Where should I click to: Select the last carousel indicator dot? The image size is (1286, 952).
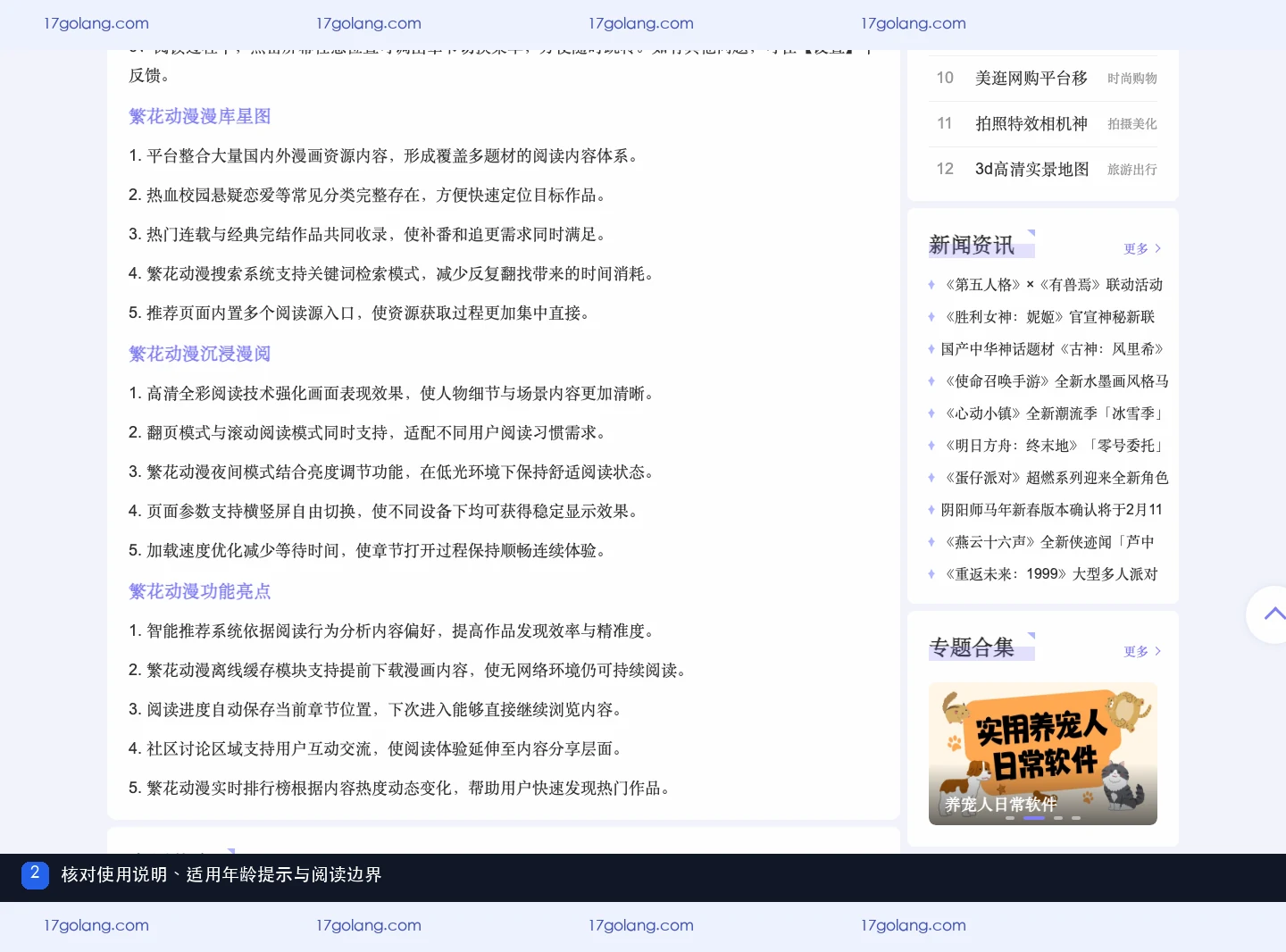coord(1076,818)
